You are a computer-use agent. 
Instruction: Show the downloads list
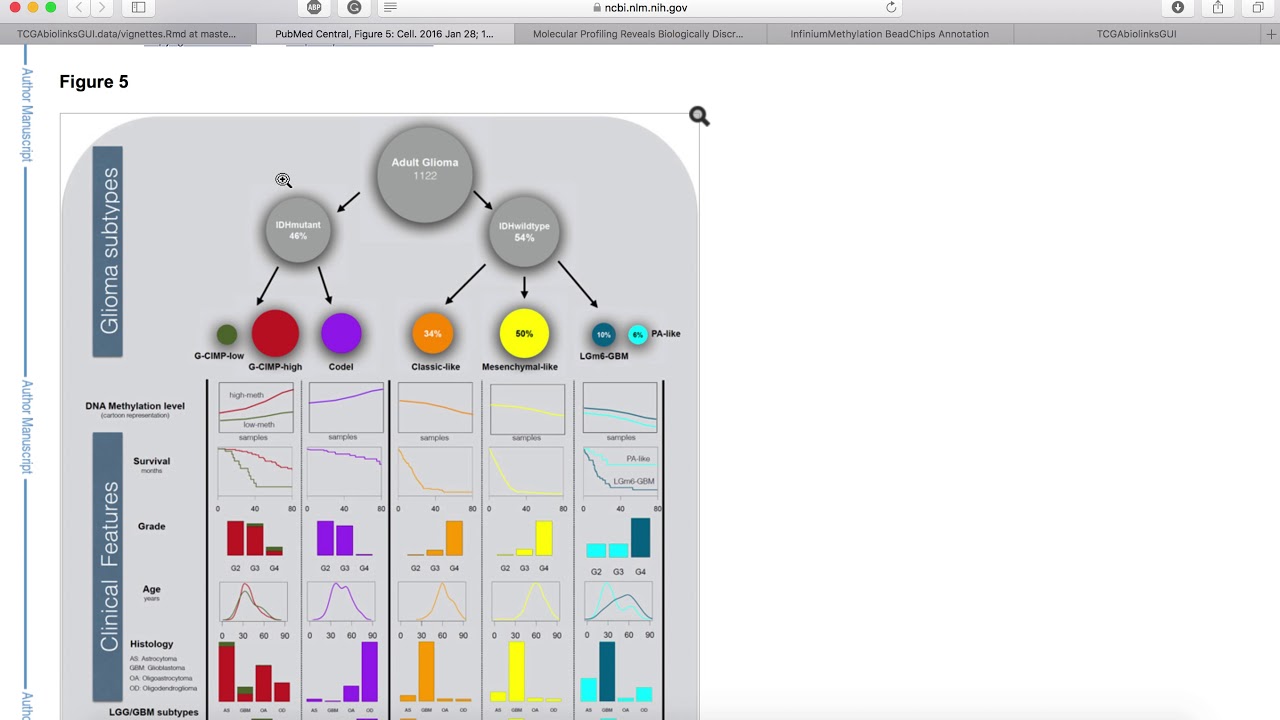1177,8
